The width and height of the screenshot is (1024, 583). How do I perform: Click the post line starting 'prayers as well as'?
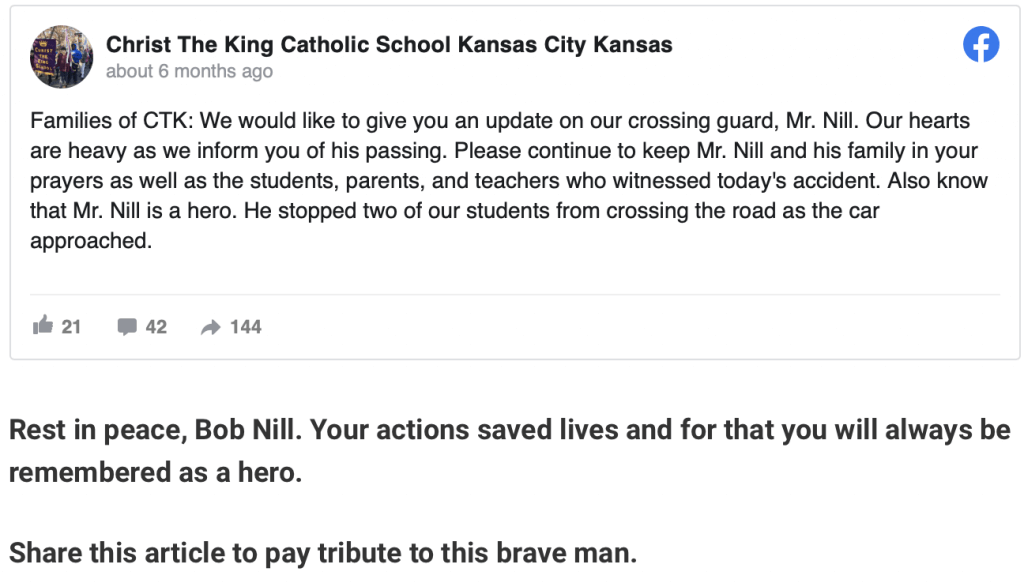point(509,181)
